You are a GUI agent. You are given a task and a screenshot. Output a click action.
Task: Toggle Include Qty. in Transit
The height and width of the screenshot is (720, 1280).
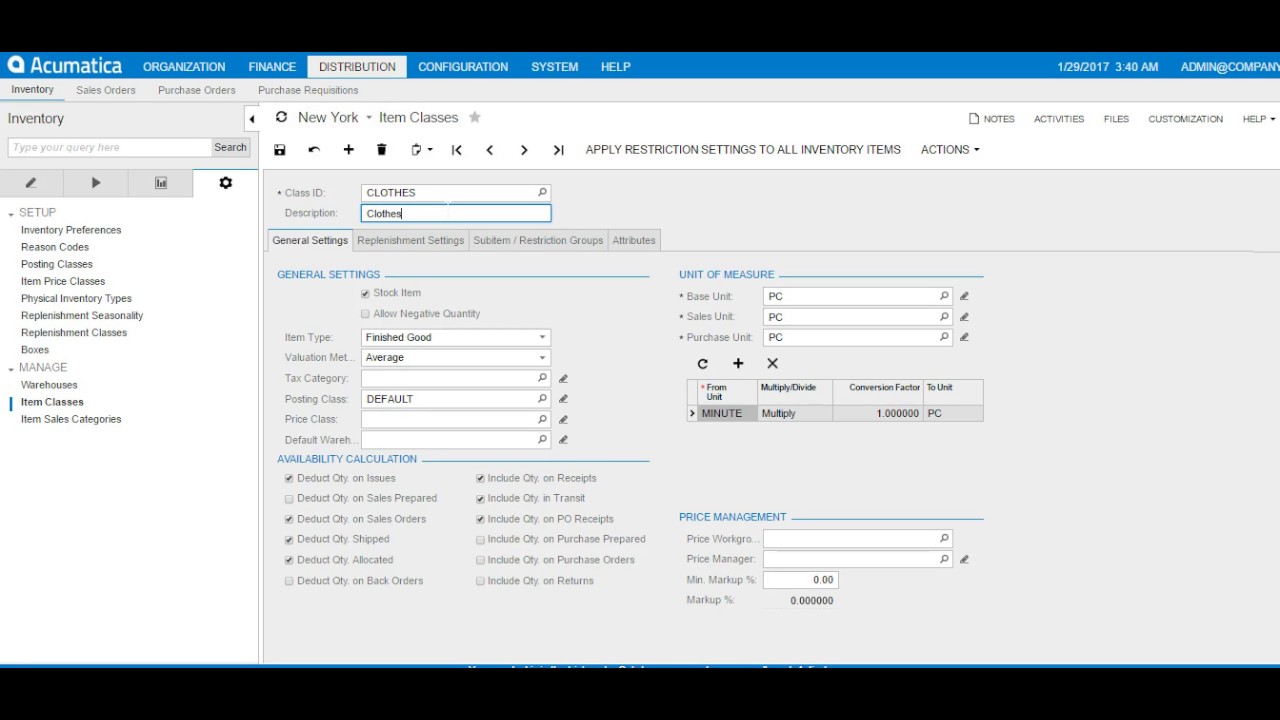[x=480, y=499]
